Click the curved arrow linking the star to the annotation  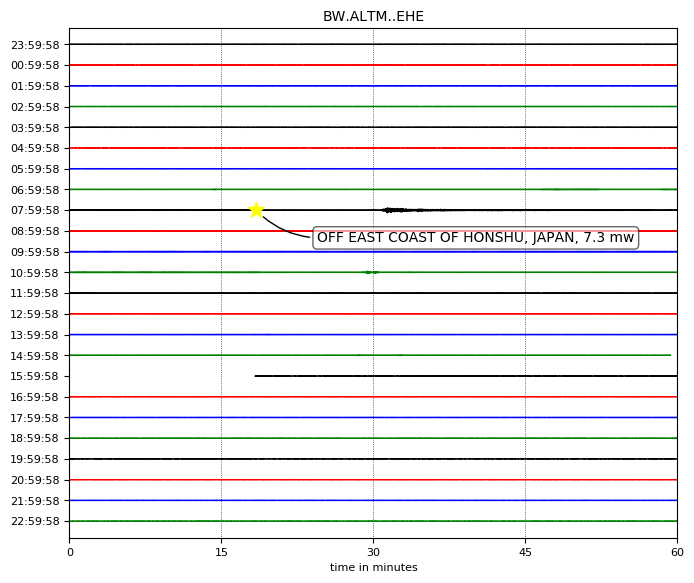285,230
